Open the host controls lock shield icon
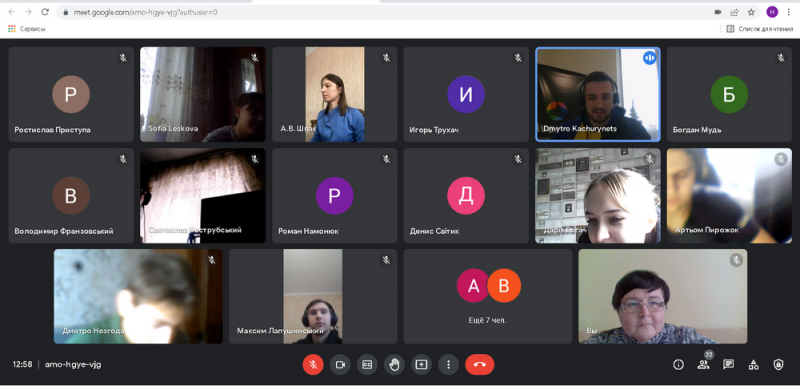This screenshot has width=800, height=386. point(778,365)
